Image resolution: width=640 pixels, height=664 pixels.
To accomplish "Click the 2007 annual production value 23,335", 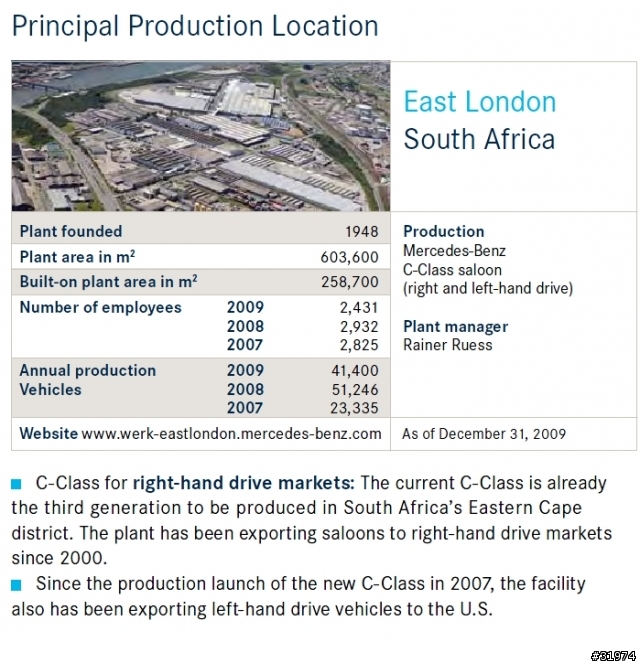I will 354,408.
